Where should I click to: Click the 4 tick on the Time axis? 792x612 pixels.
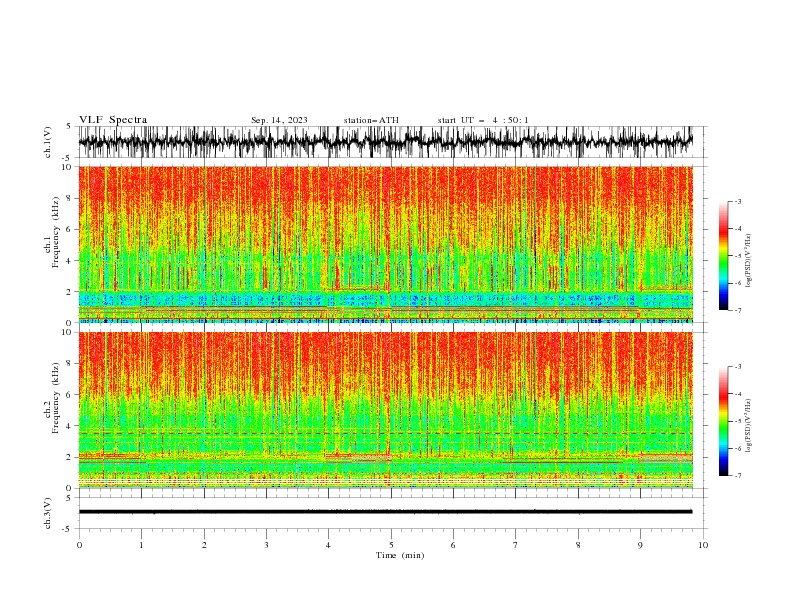tap(328, 545)
